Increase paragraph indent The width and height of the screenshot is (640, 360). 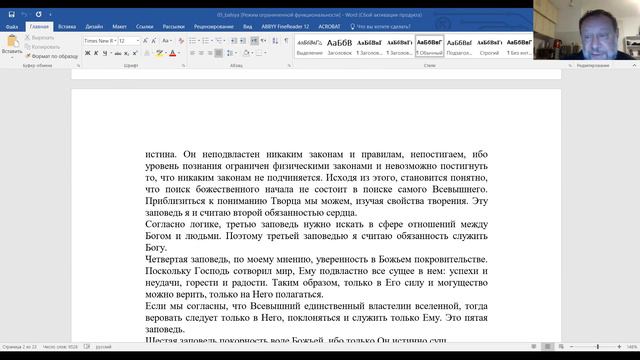click(x=243, y=41)
